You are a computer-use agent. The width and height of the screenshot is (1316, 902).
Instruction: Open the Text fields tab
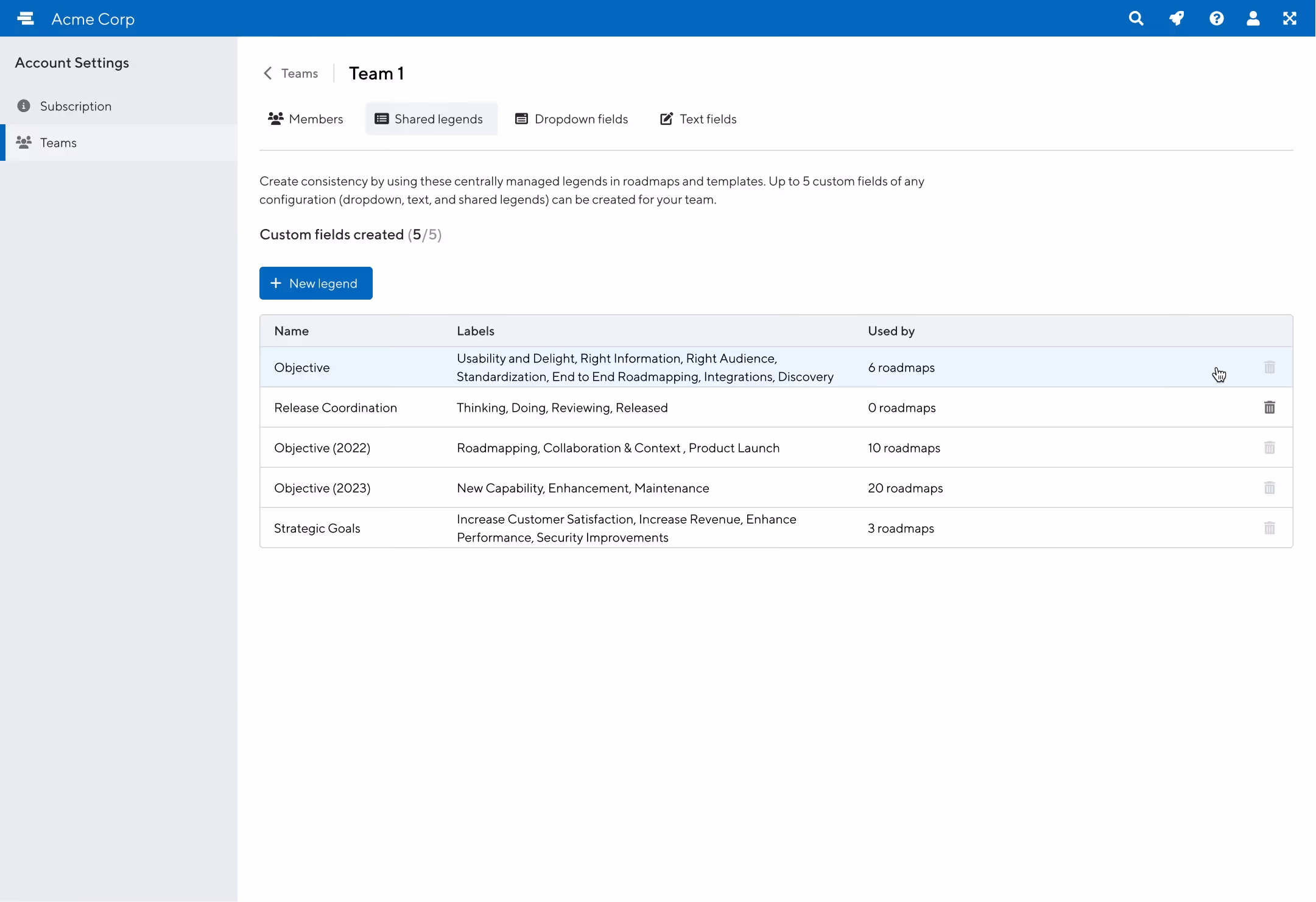click(698, 119)
